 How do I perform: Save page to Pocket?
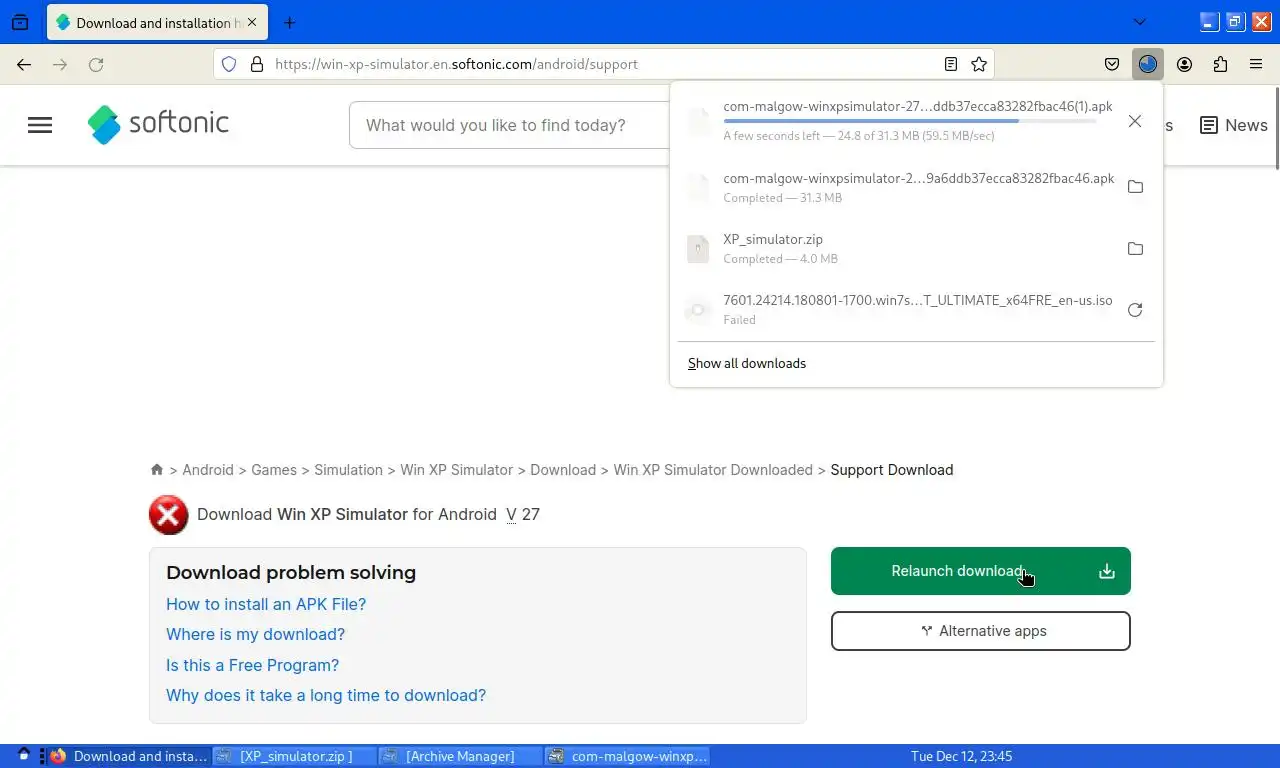click(1112, 64)
